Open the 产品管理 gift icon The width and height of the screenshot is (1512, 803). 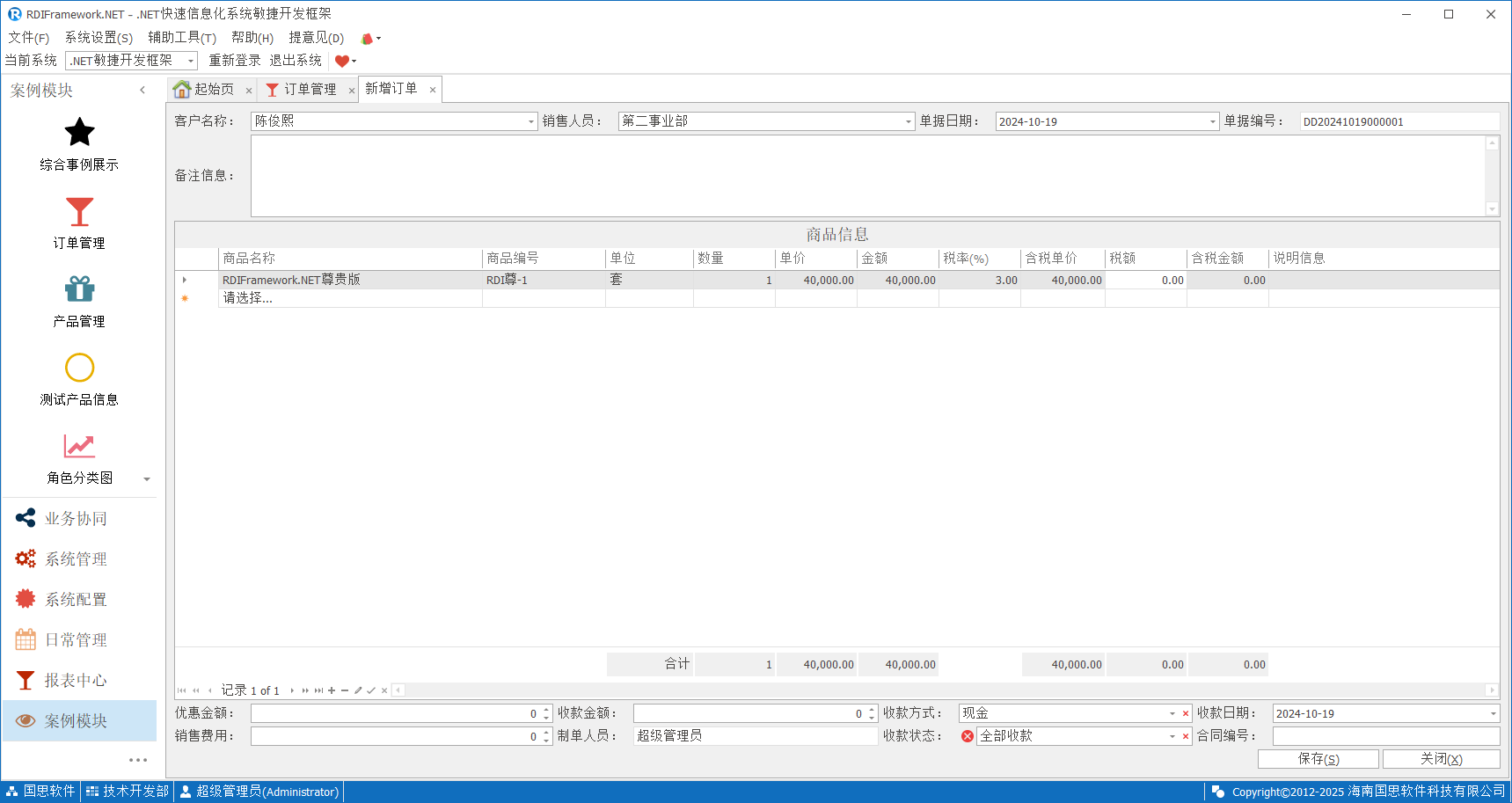[x=79, y=289]
